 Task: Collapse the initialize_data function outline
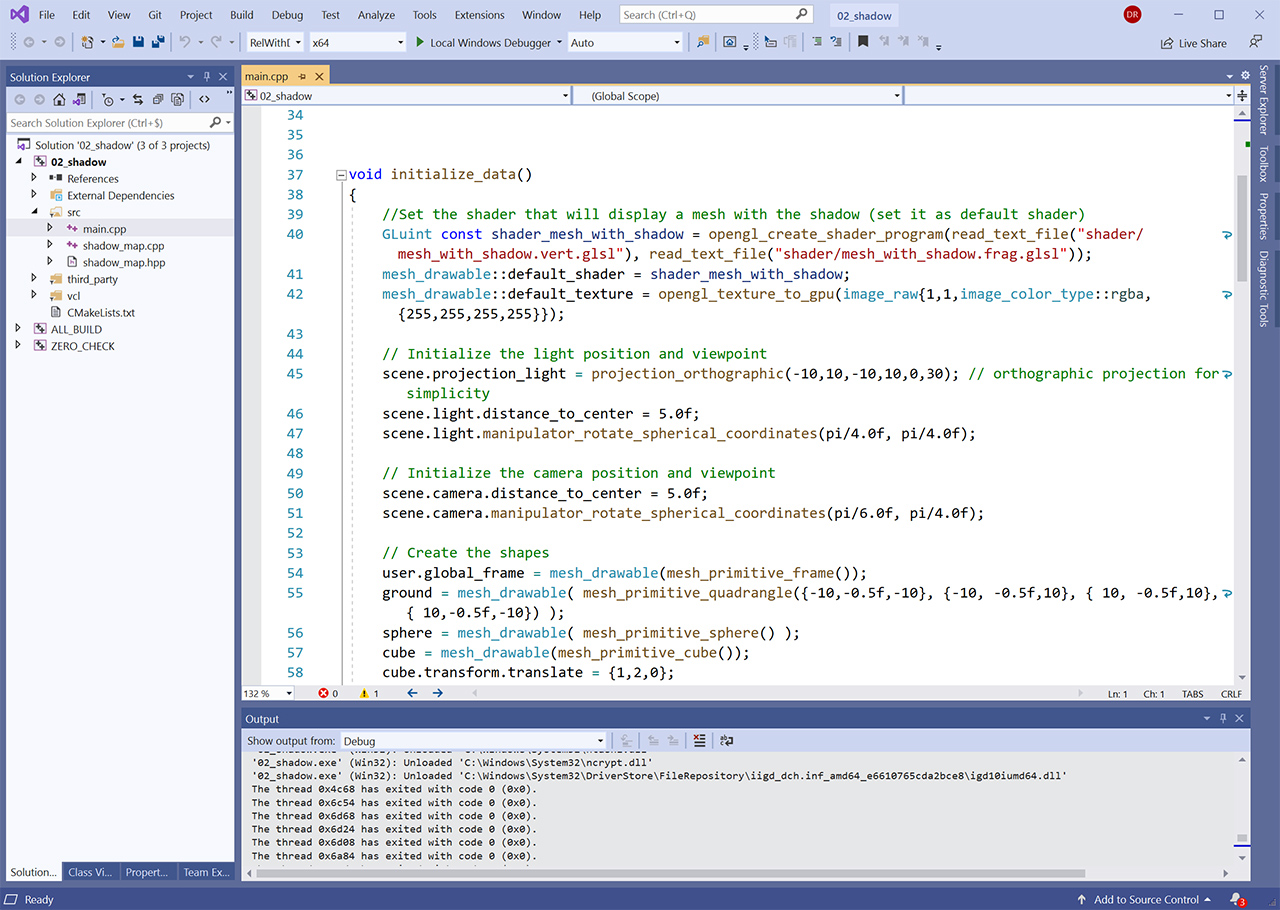pyautogui.click(x=341, y=174)
